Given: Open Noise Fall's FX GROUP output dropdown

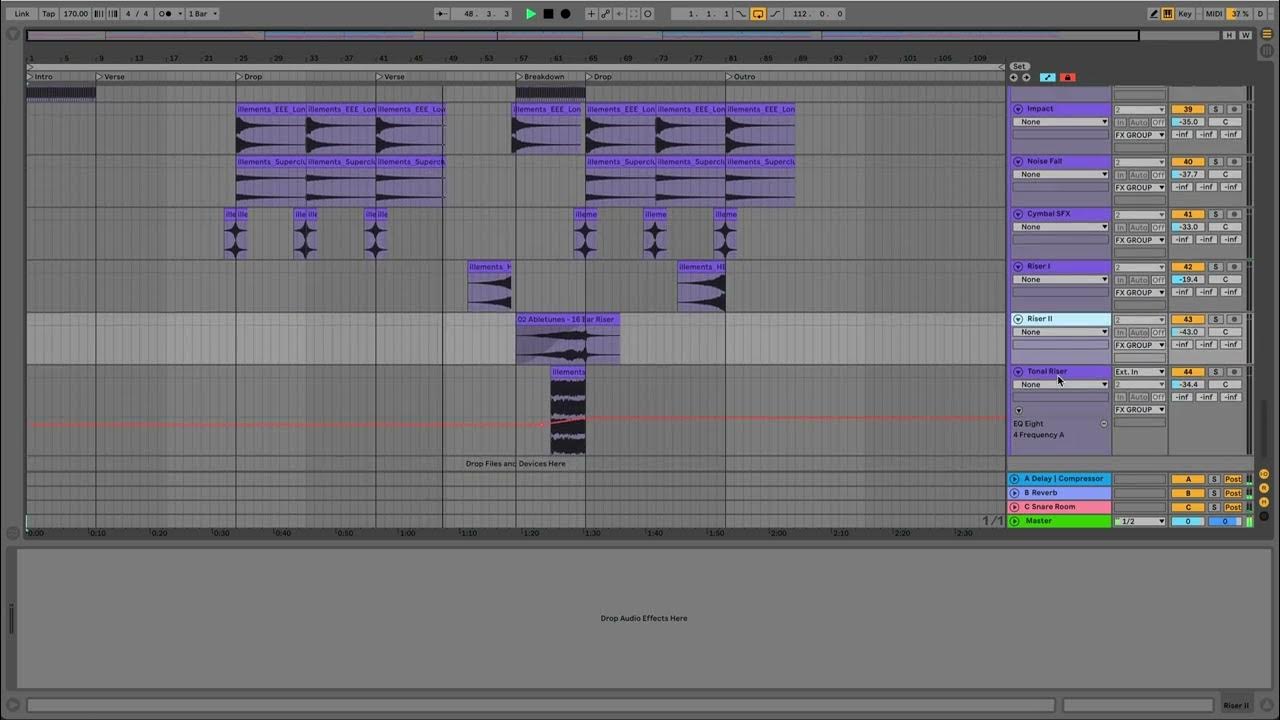Looking at the screenshot, I should [x=1140, y=187].
